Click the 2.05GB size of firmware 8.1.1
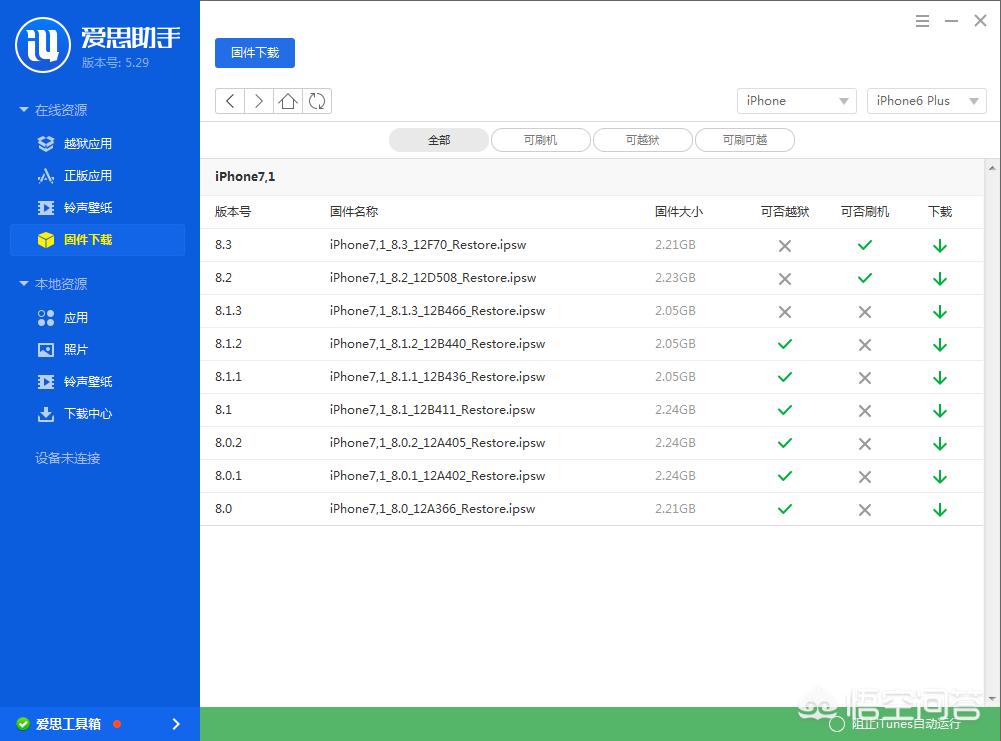 click(x=675, y=377)
